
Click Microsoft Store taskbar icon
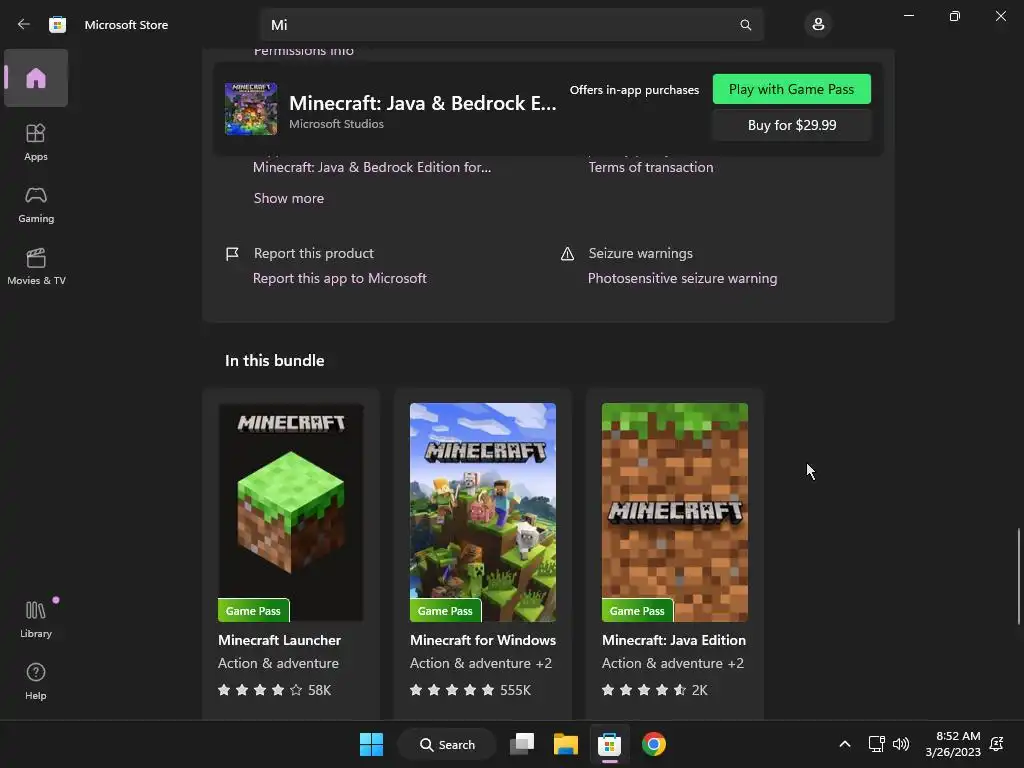(609, 744)
